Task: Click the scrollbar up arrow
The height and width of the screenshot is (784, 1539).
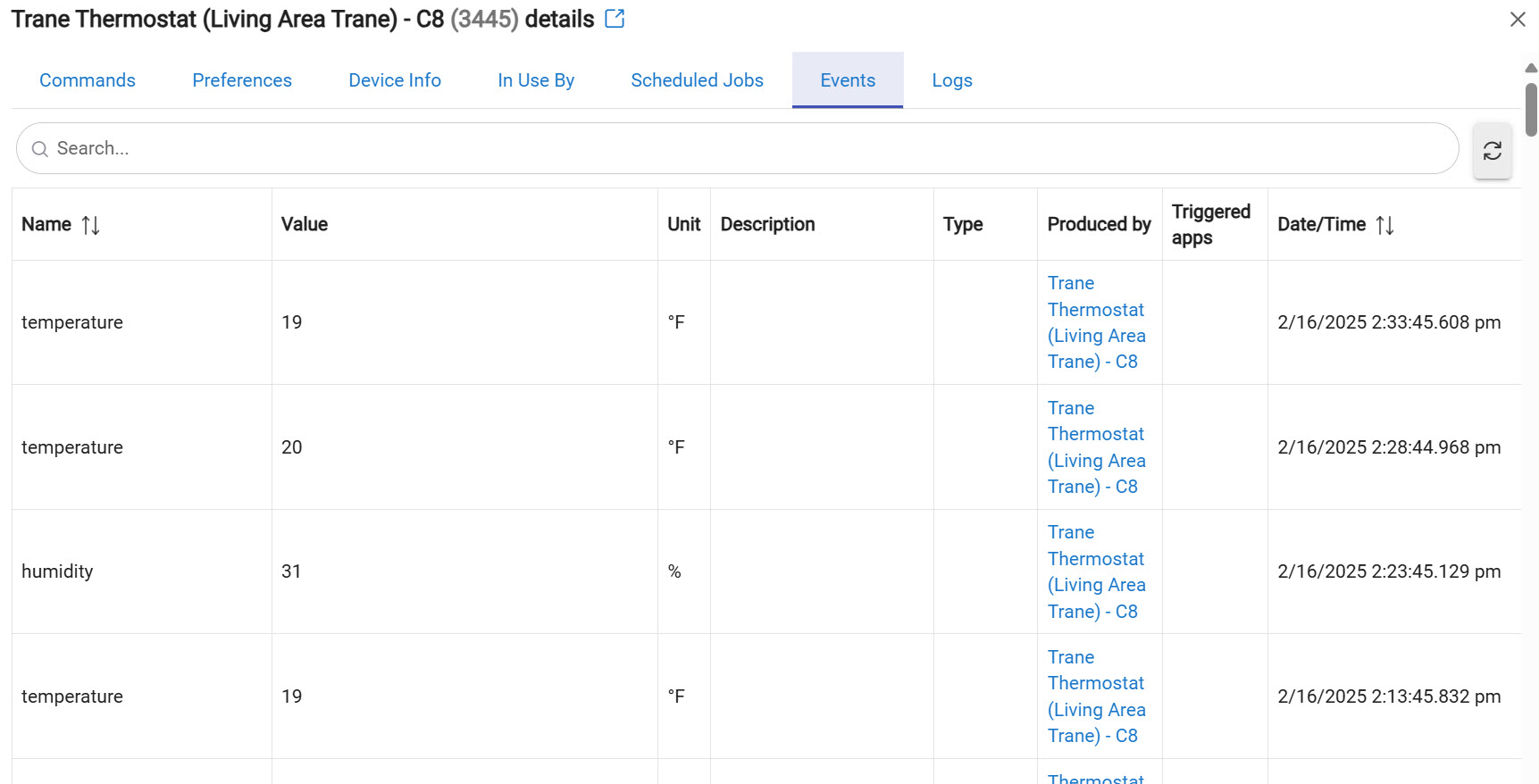Action: [1531, 68]
